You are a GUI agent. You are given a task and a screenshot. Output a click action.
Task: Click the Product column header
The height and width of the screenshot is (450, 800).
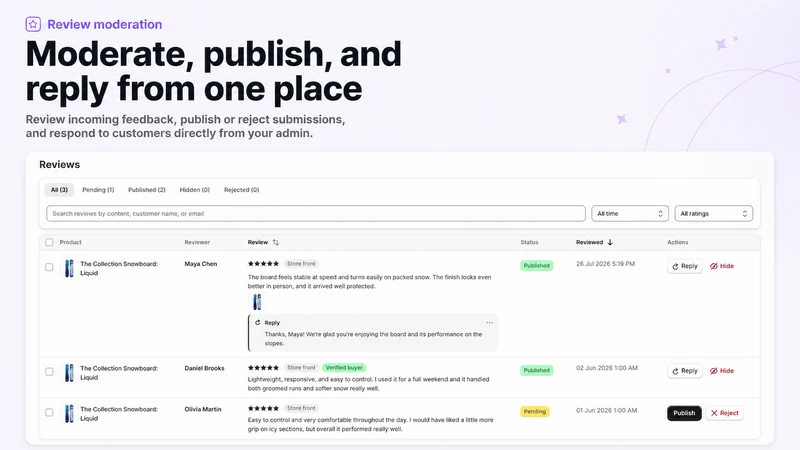point(70,242)
